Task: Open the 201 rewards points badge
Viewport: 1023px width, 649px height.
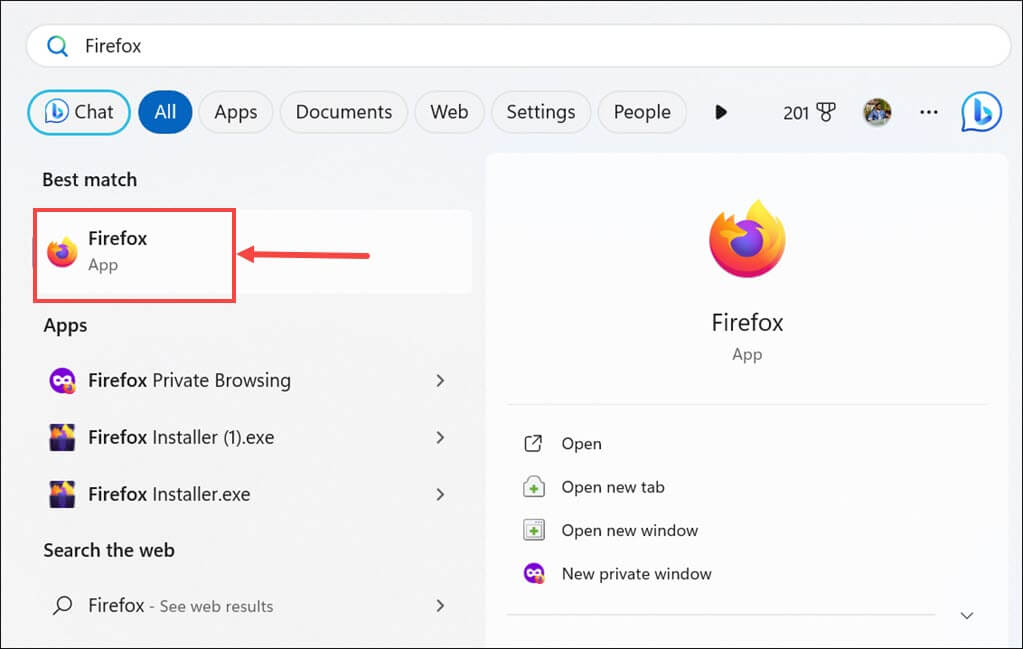Action: (x=809, y=112)
